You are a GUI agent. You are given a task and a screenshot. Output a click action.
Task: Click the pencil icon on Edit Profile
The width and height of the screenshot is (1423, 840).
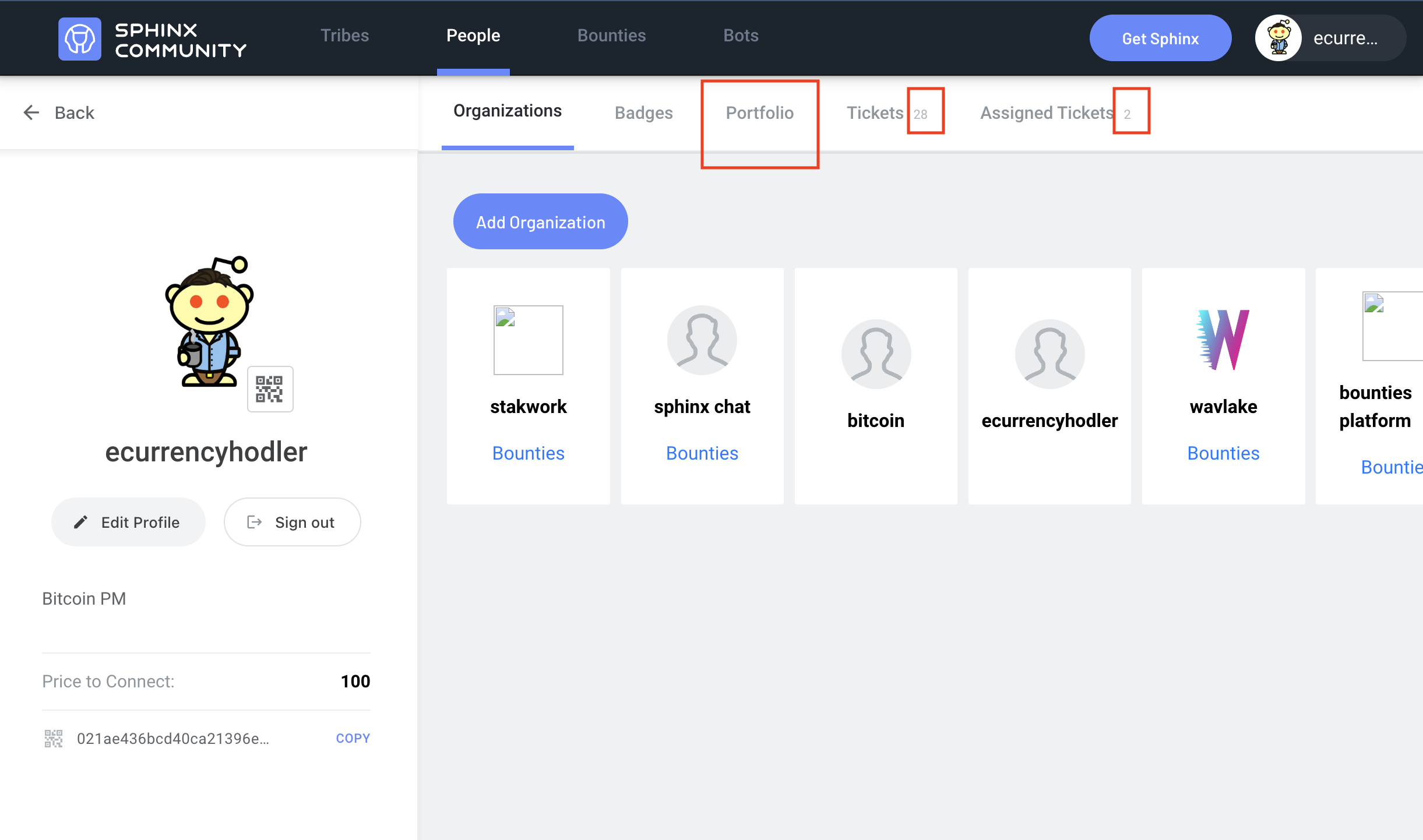click(81, 522)
